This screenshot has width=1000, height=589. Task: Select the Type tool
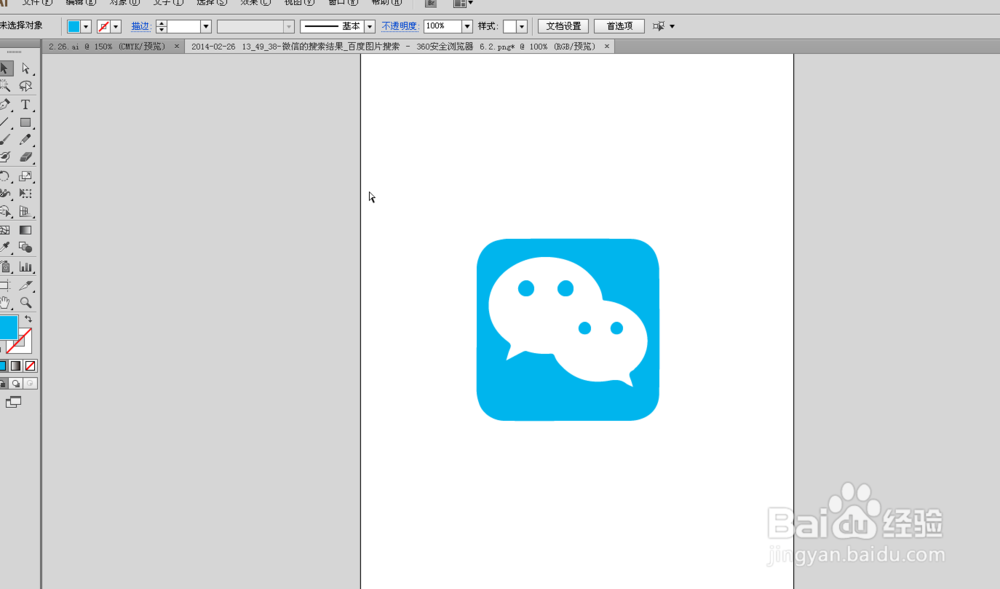coord(26,104)
